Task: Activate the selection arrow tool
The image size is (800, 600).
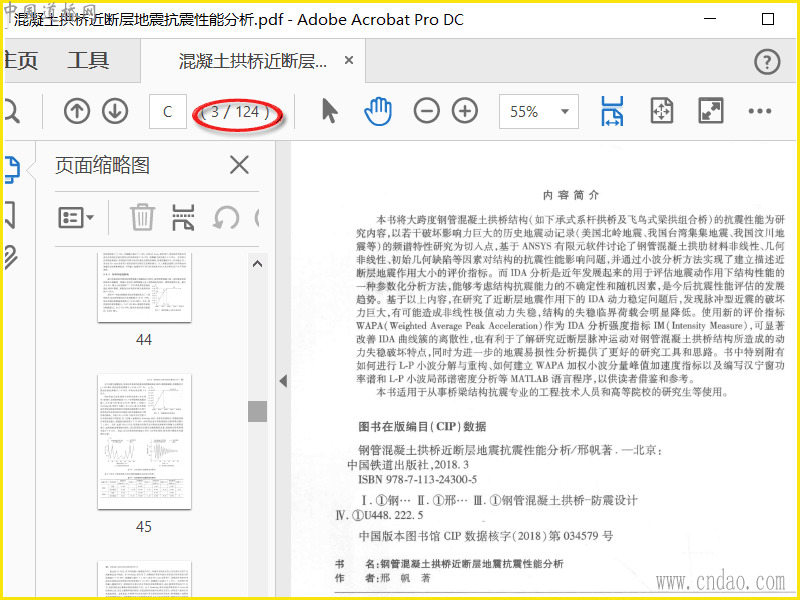Action: pyautogui.click(x=330, y=111)
